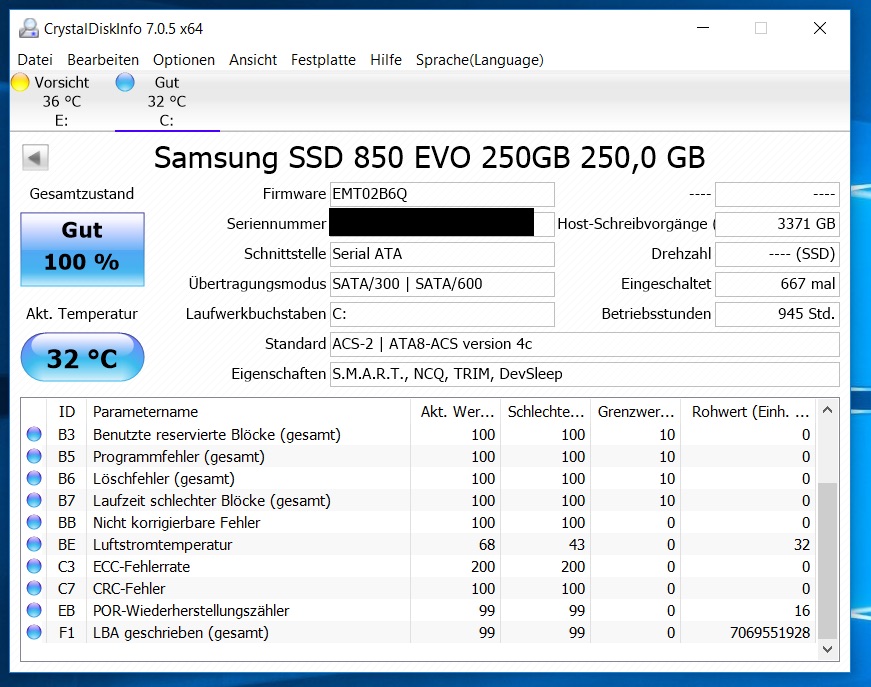The width and height of the screenshot is (871, 687).
Task: Select the ECC-Fehlerrate row text
Action: click(x=141, y=566)
